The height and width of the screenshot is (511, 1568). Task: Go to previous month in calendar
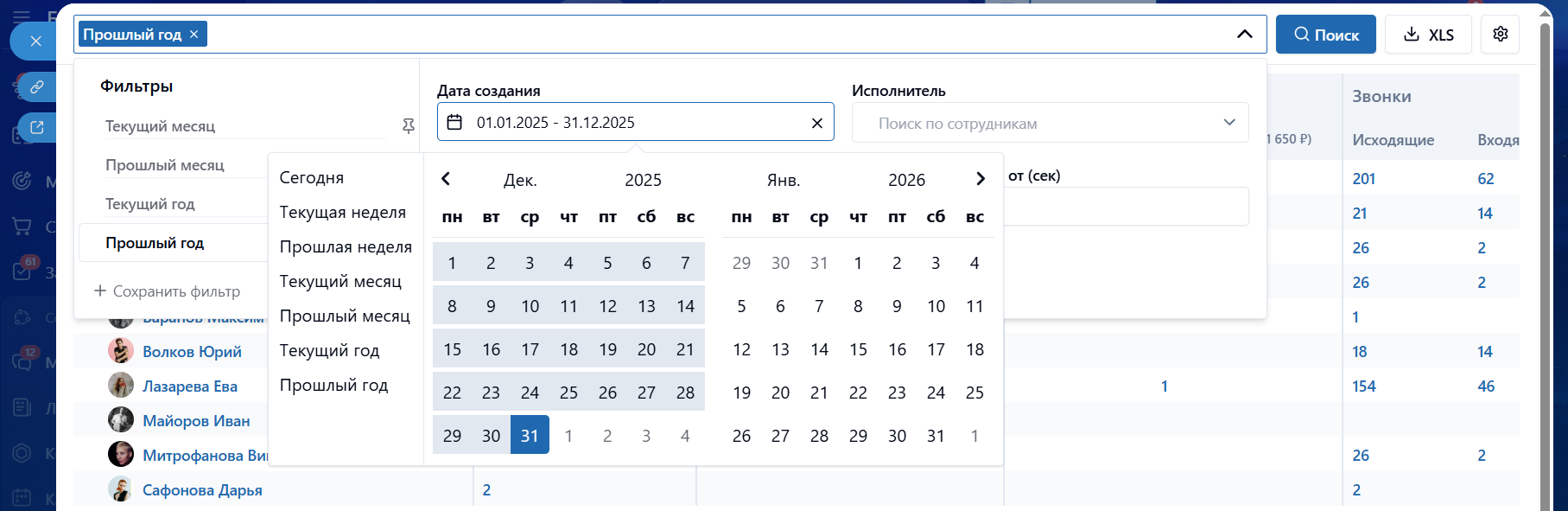coord(446,179)
